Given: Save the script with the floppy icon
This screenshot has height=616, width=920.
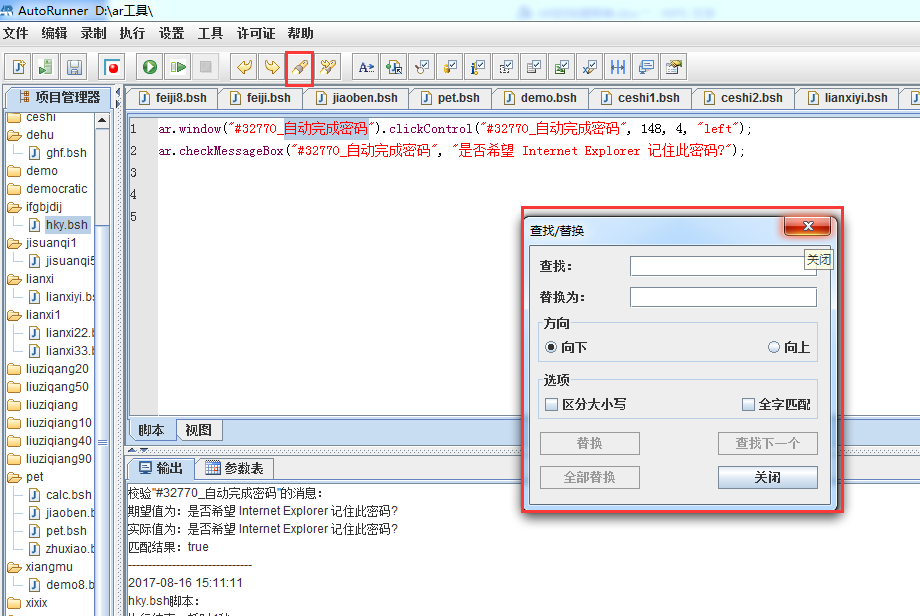Looking at the screenshot, I should pos(74,67).
